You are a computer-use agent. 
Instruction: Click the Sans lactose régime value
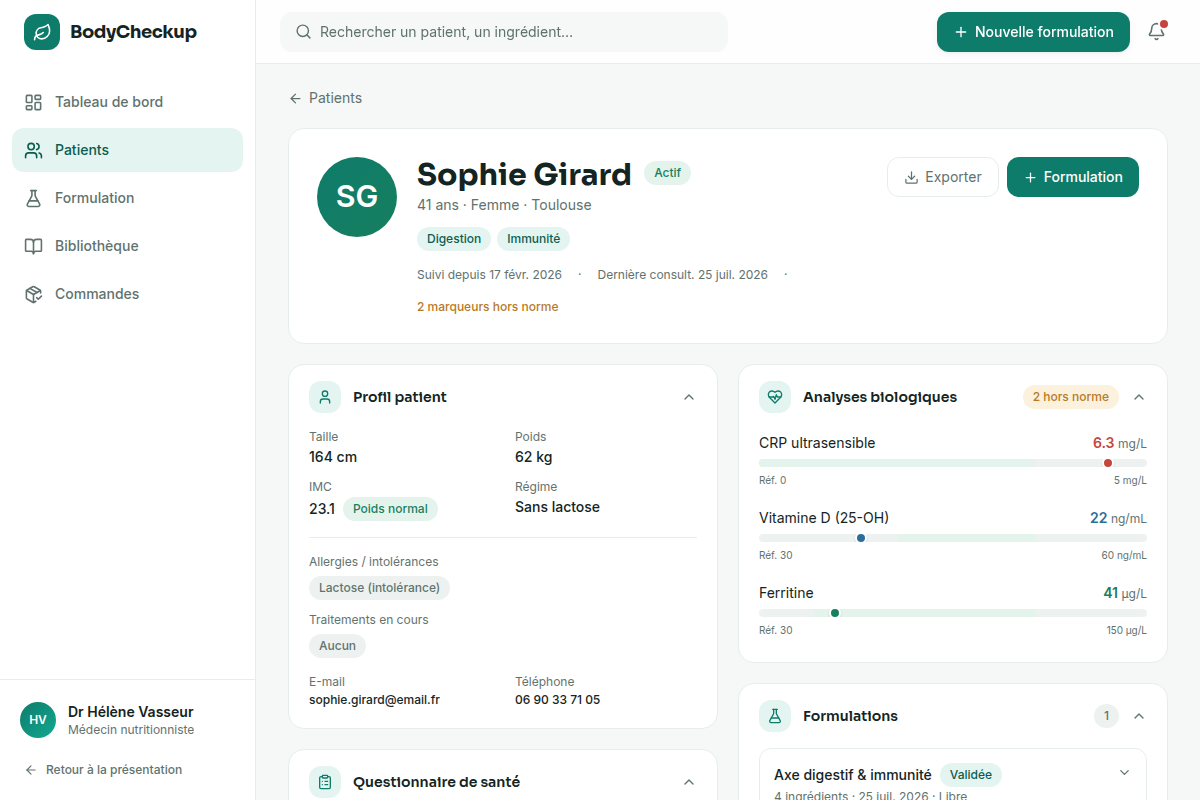557,507
